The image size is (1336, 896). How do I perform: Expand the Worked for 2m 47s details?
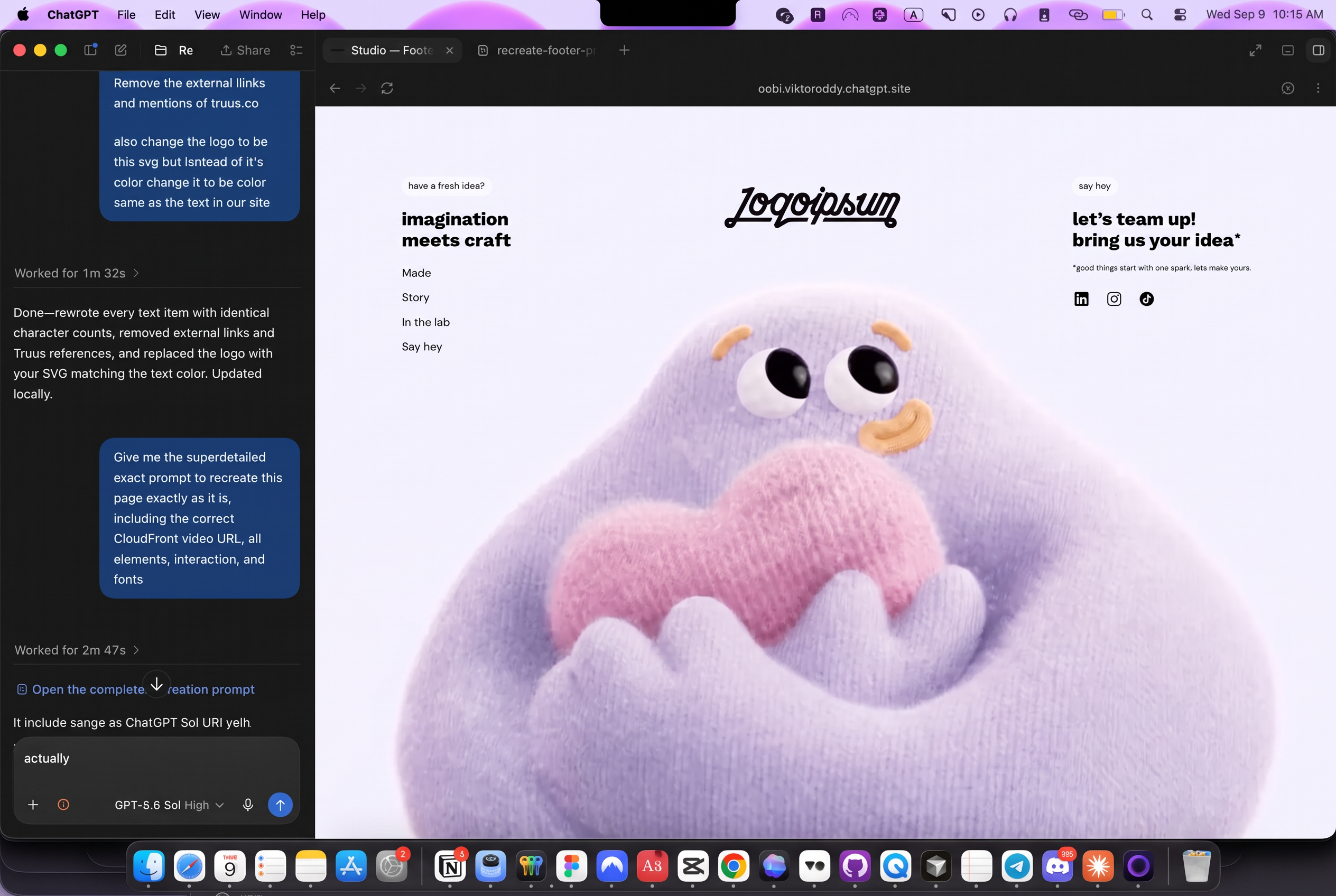click(77, 650)
